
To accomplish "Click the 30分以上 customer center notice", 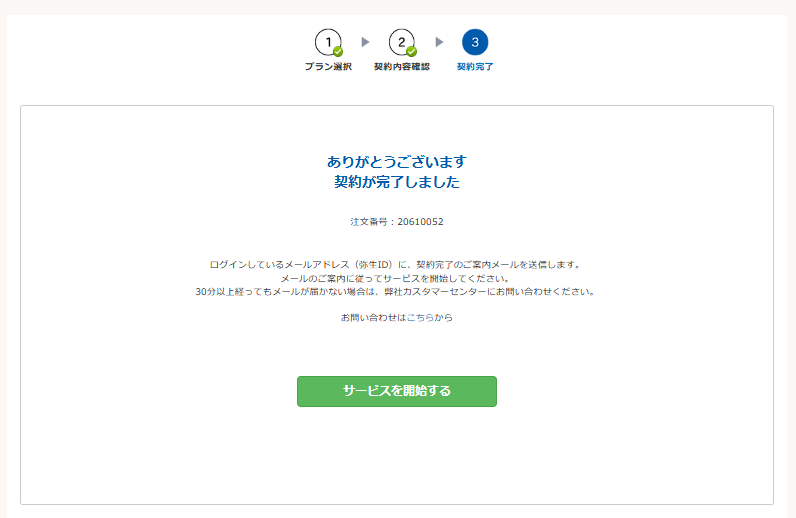I will click(396, 292).
